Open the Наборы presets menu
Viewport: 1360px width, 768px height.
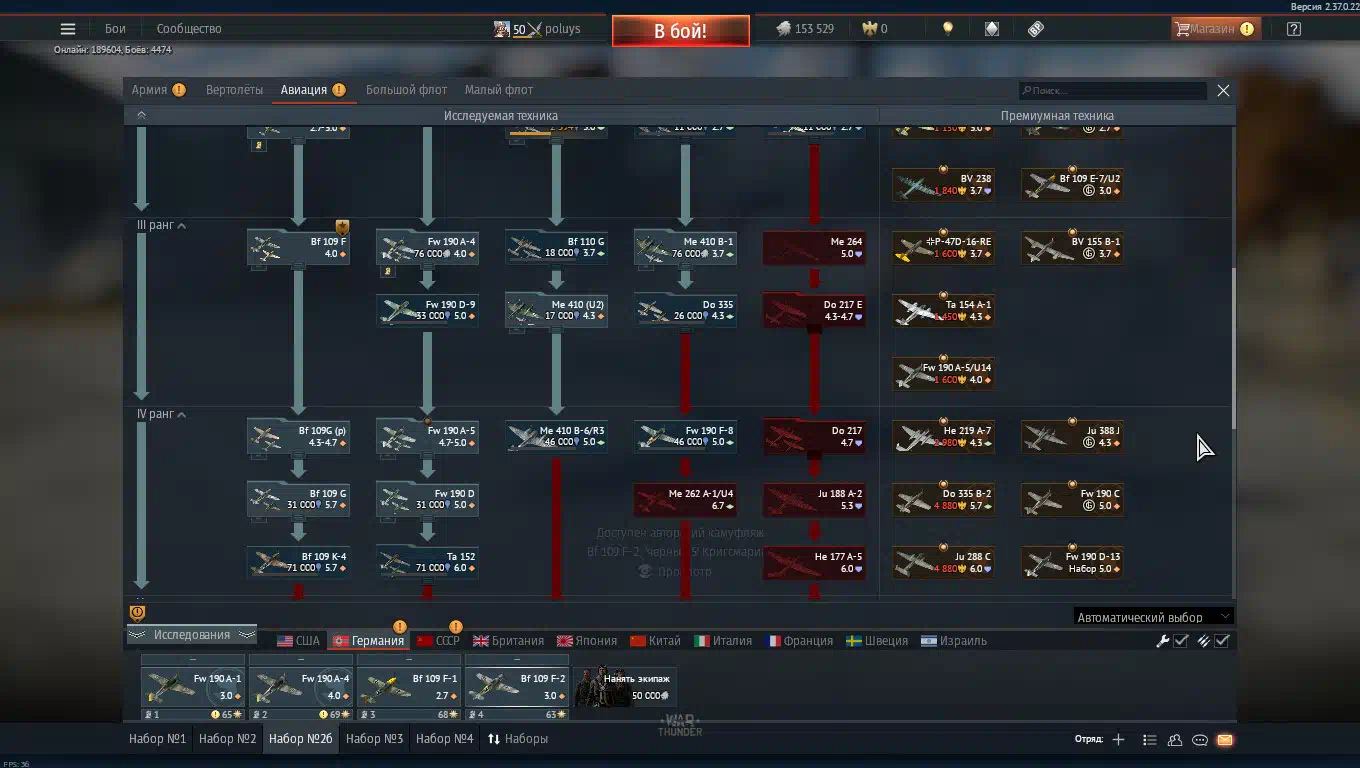click(518, 739)
